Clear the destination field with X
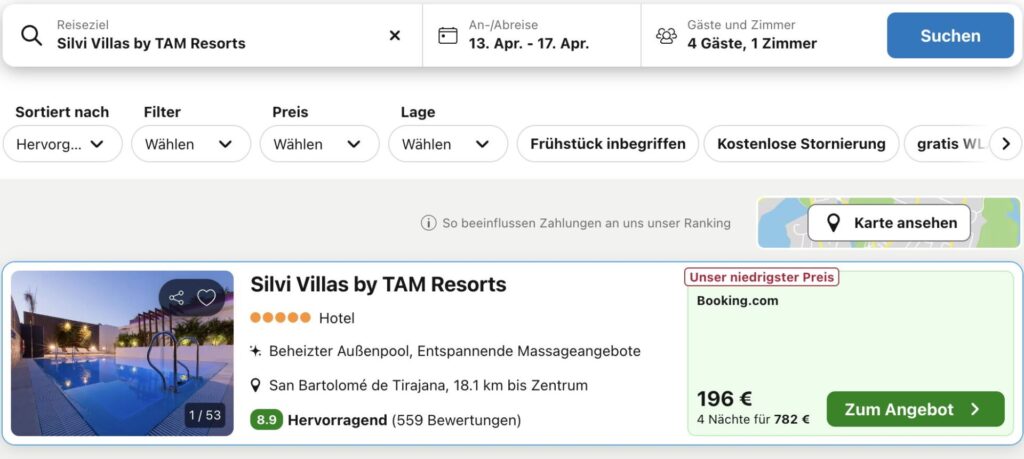The image size is (1024, 459). click(395, 36)
